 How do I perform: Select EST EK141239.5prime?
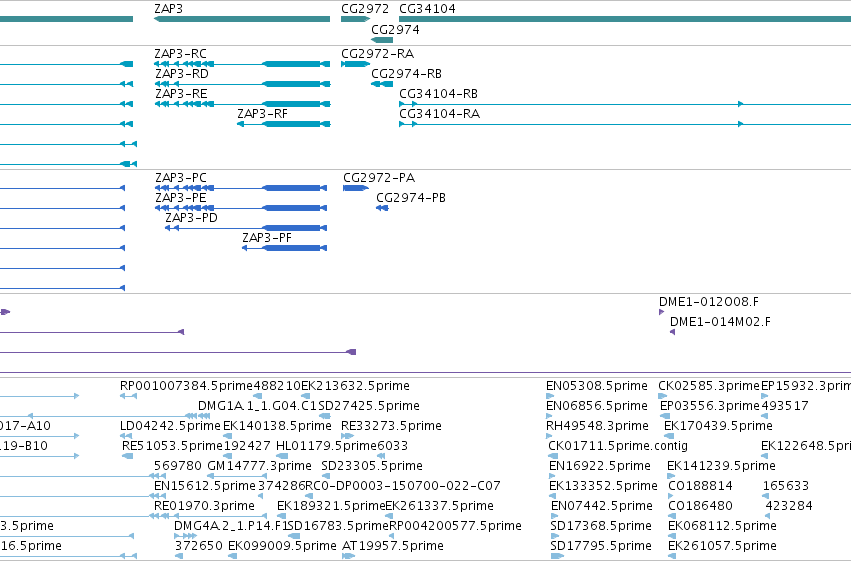(x=721, y=467)
